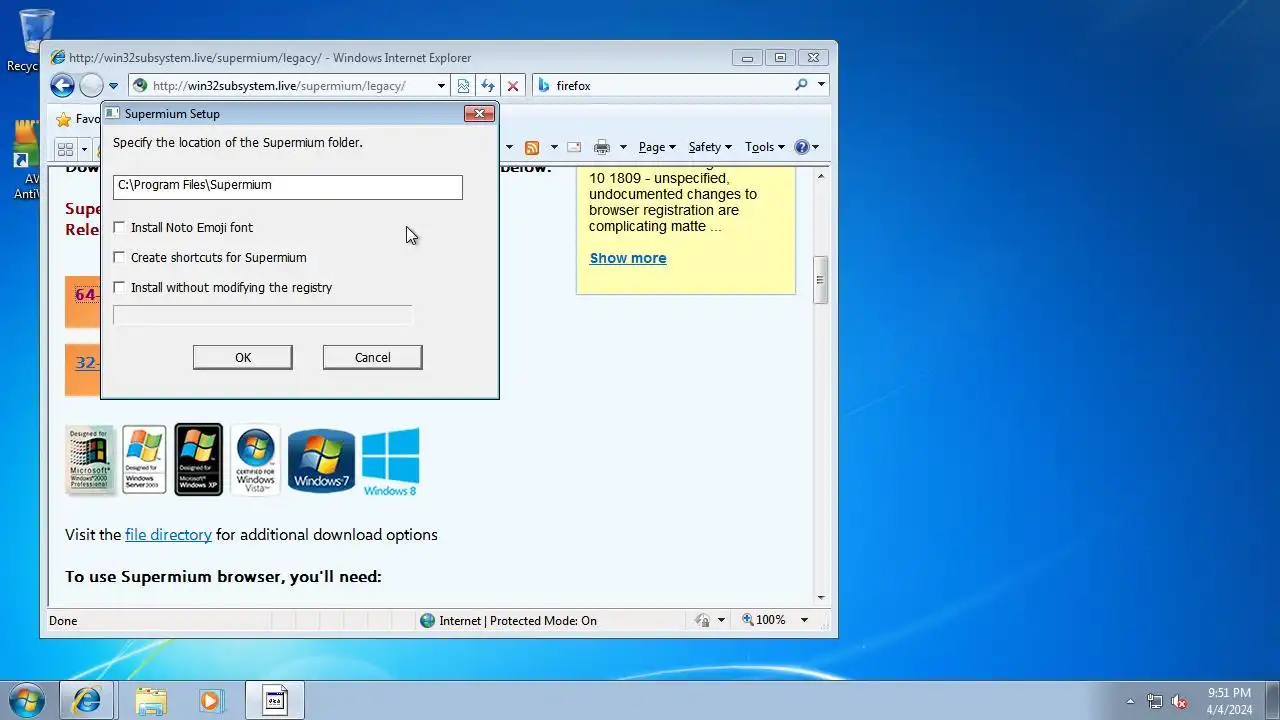Open the Tools menu

click(765, 147)
